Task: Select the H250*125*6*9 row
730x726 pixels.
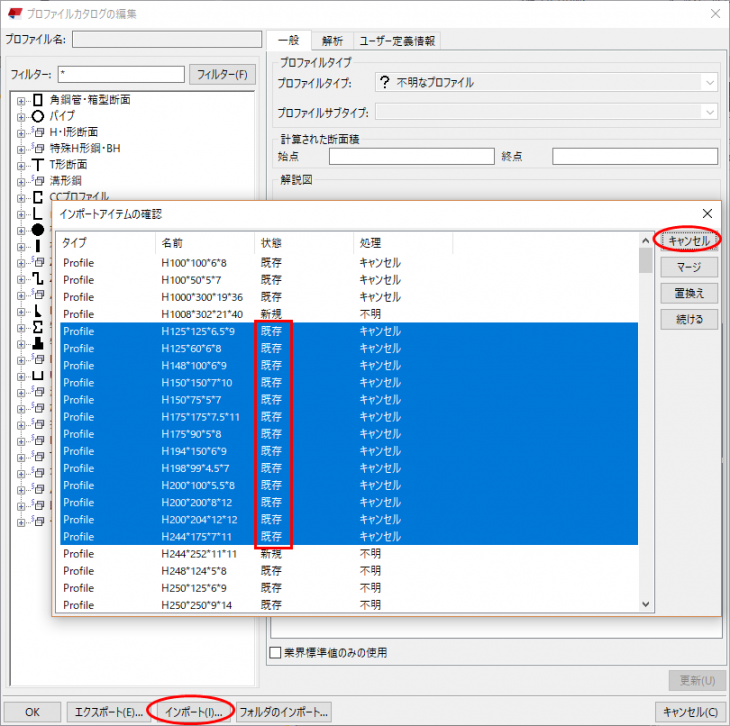Action: point(349,588)
